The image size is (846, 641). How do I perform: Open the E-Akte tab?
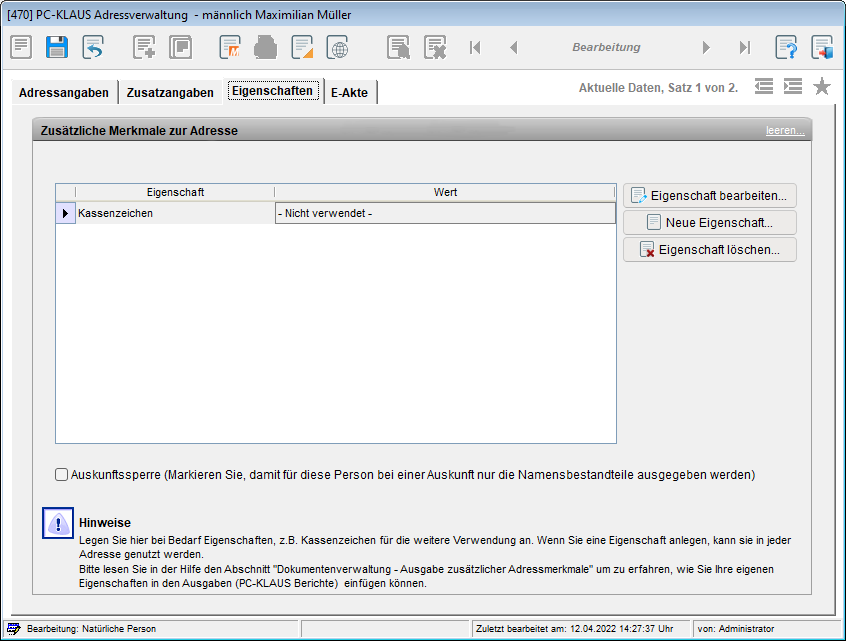[x=349, y=92]
